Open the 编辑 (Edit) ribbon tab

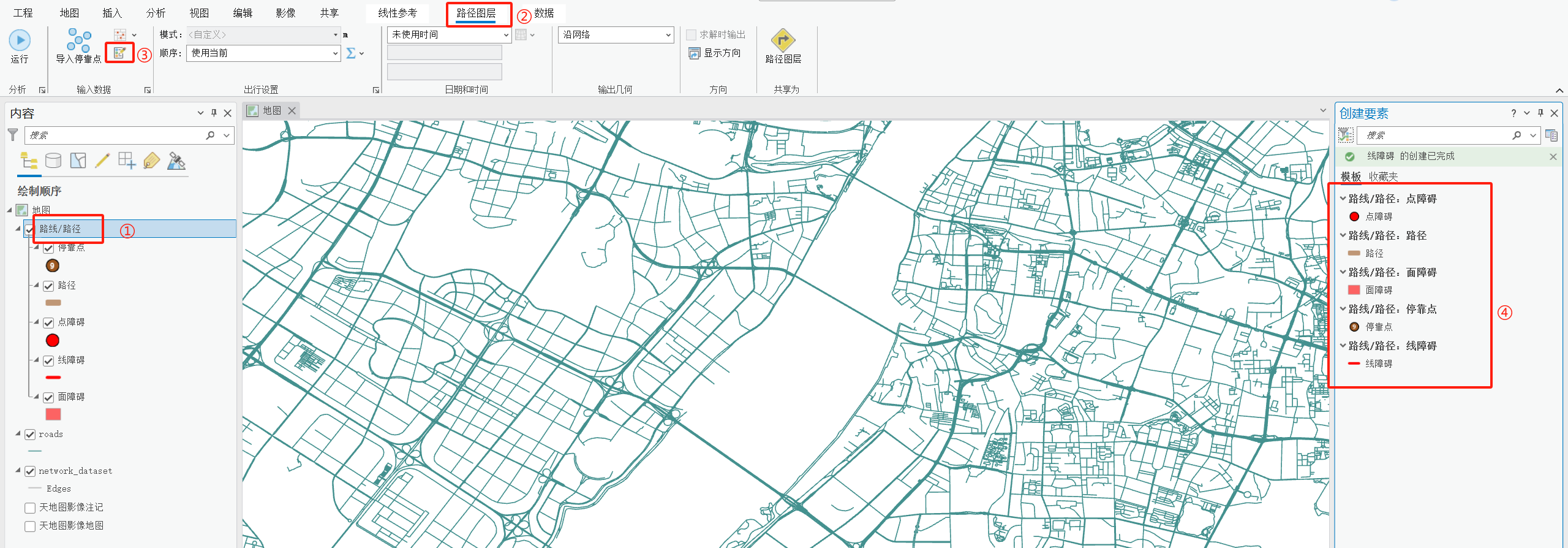[x=243, y=13]
